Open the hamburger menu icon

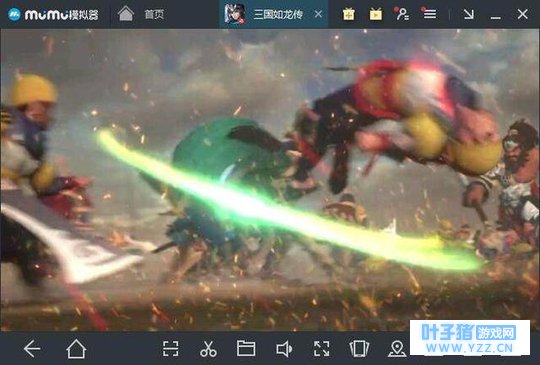pyautogui.click(x=429, y=14)
